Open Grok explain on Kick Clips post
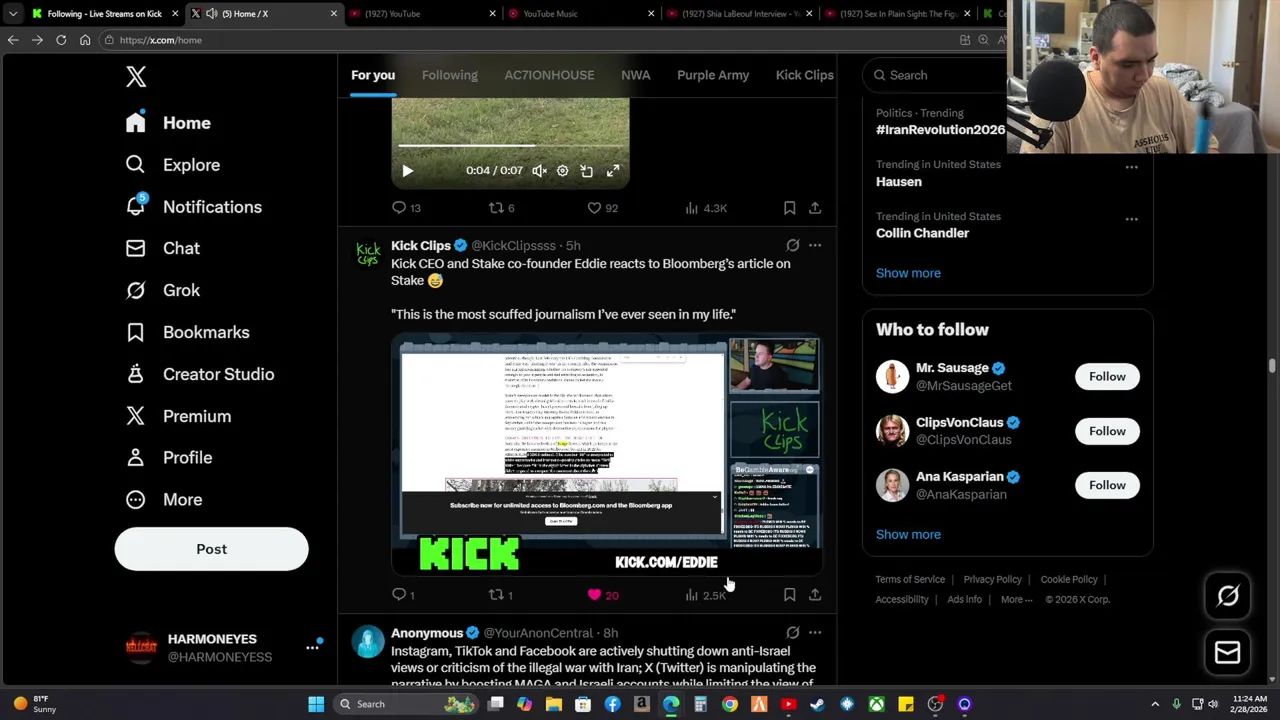This screenshot has height=720, width=1280. pyautogui.click(x=792, y=245)
